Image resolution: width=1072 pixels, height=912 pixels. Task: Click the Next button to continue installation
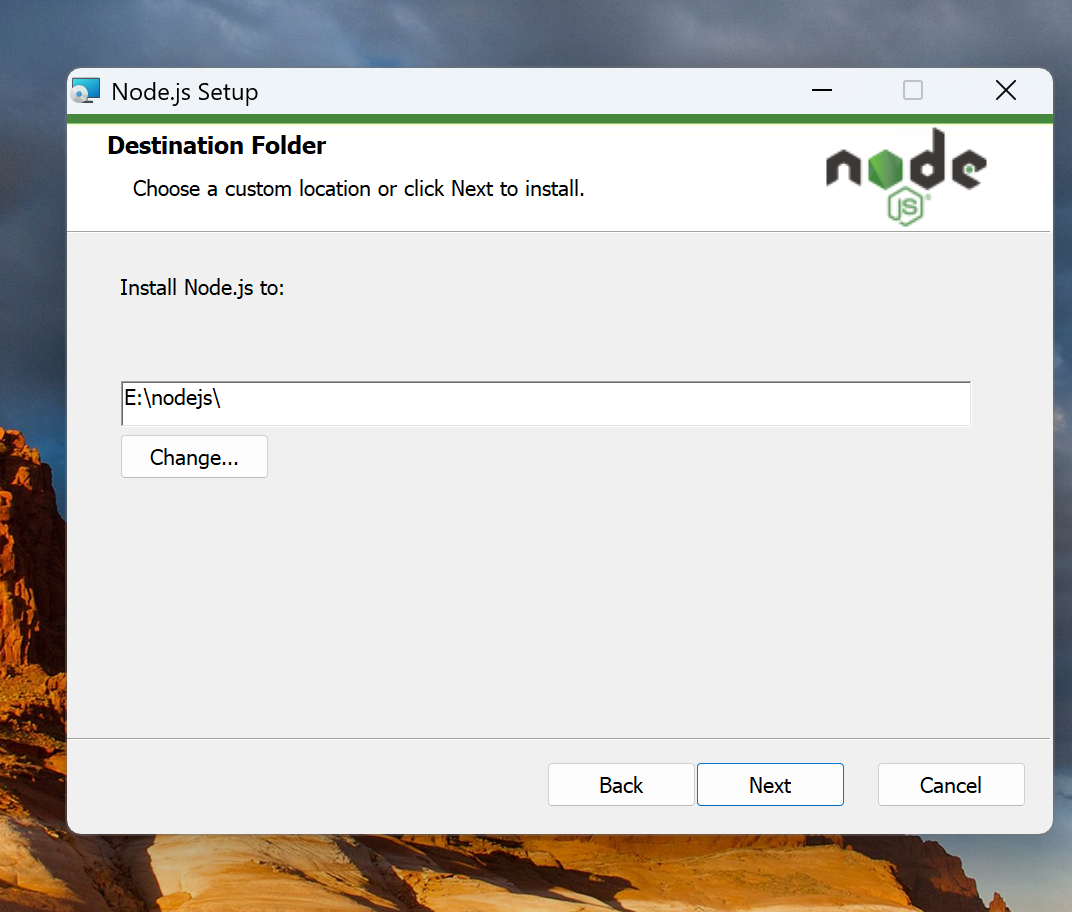pos(770,784)
